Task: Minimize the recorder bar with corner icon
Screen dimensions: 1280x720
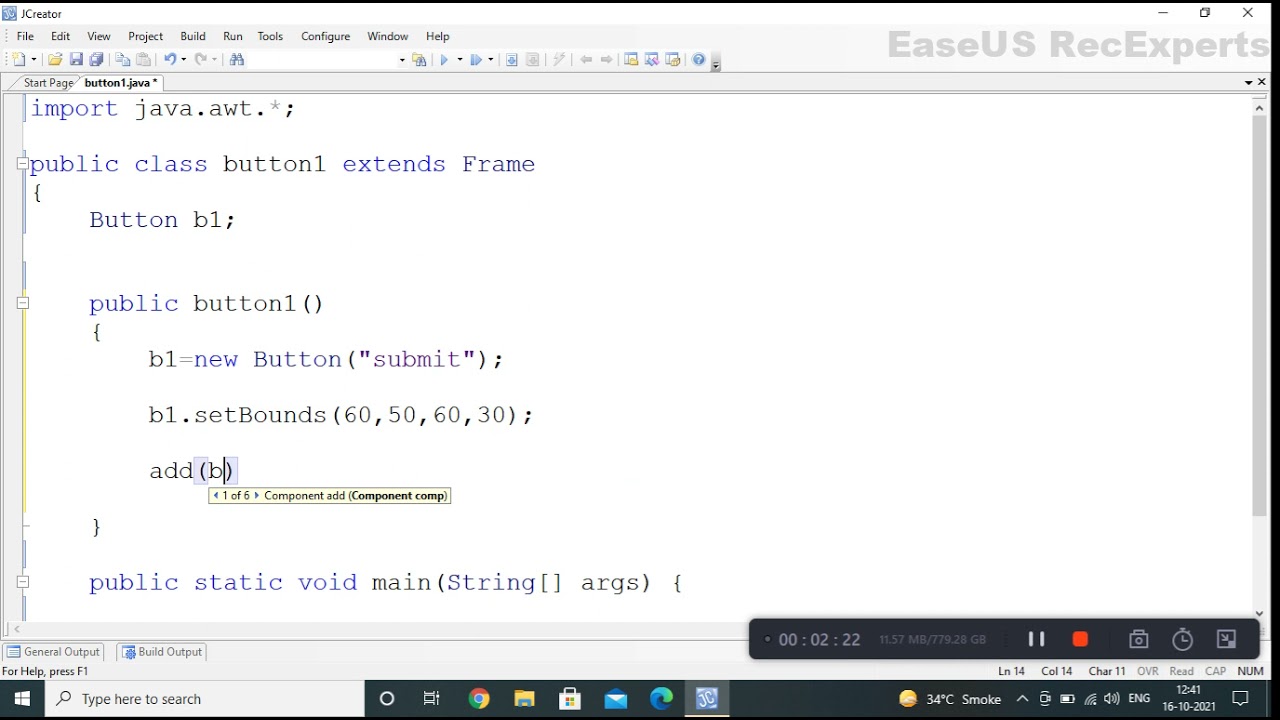Action: [x=1227, y=639]
